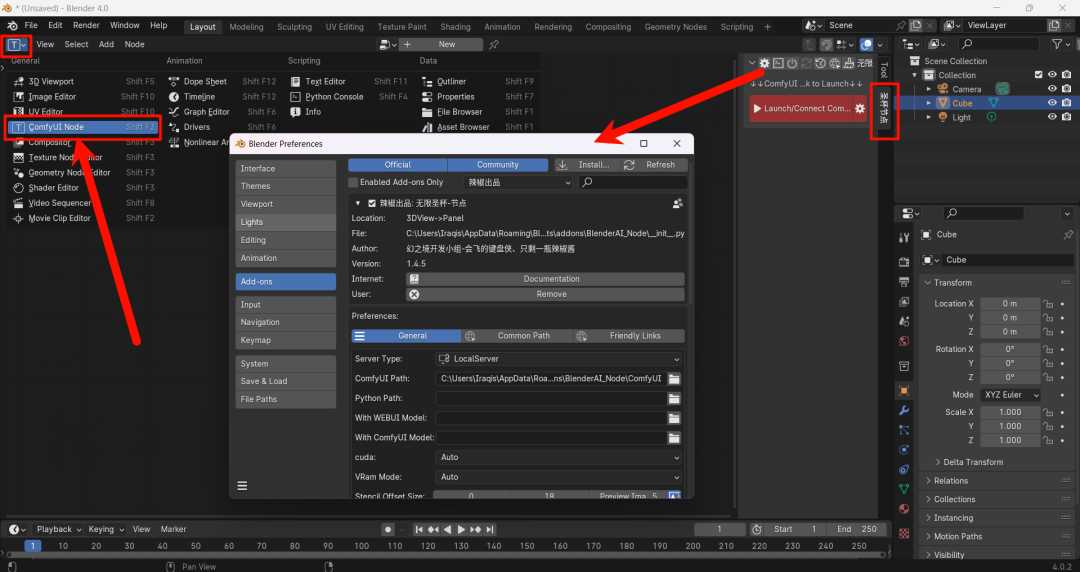Jump to the timeline end frame

(x=490, y=529)
